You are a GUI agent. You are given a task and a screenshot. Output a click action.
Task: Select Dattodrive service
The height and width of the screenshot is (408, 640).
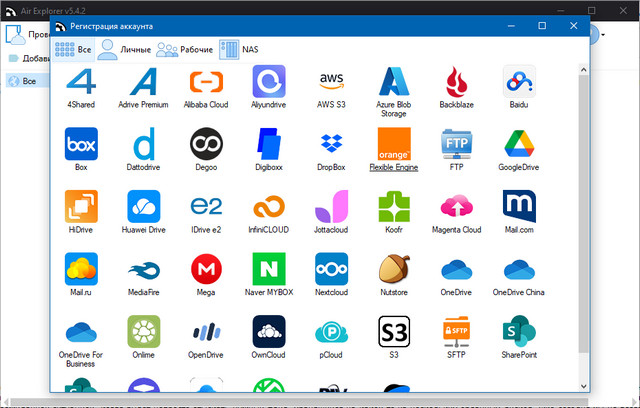click(143, 144)
